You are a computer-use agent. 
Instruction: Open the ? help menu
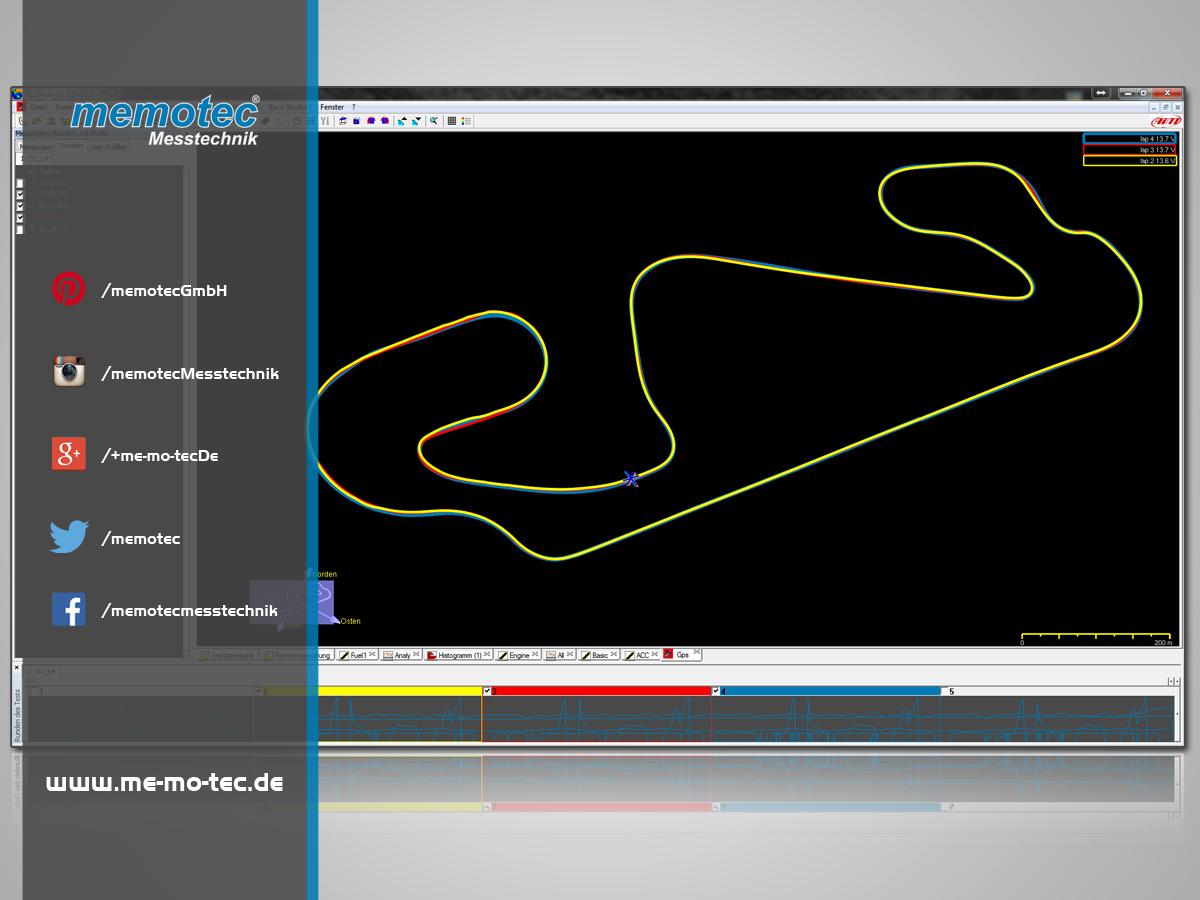353,107
